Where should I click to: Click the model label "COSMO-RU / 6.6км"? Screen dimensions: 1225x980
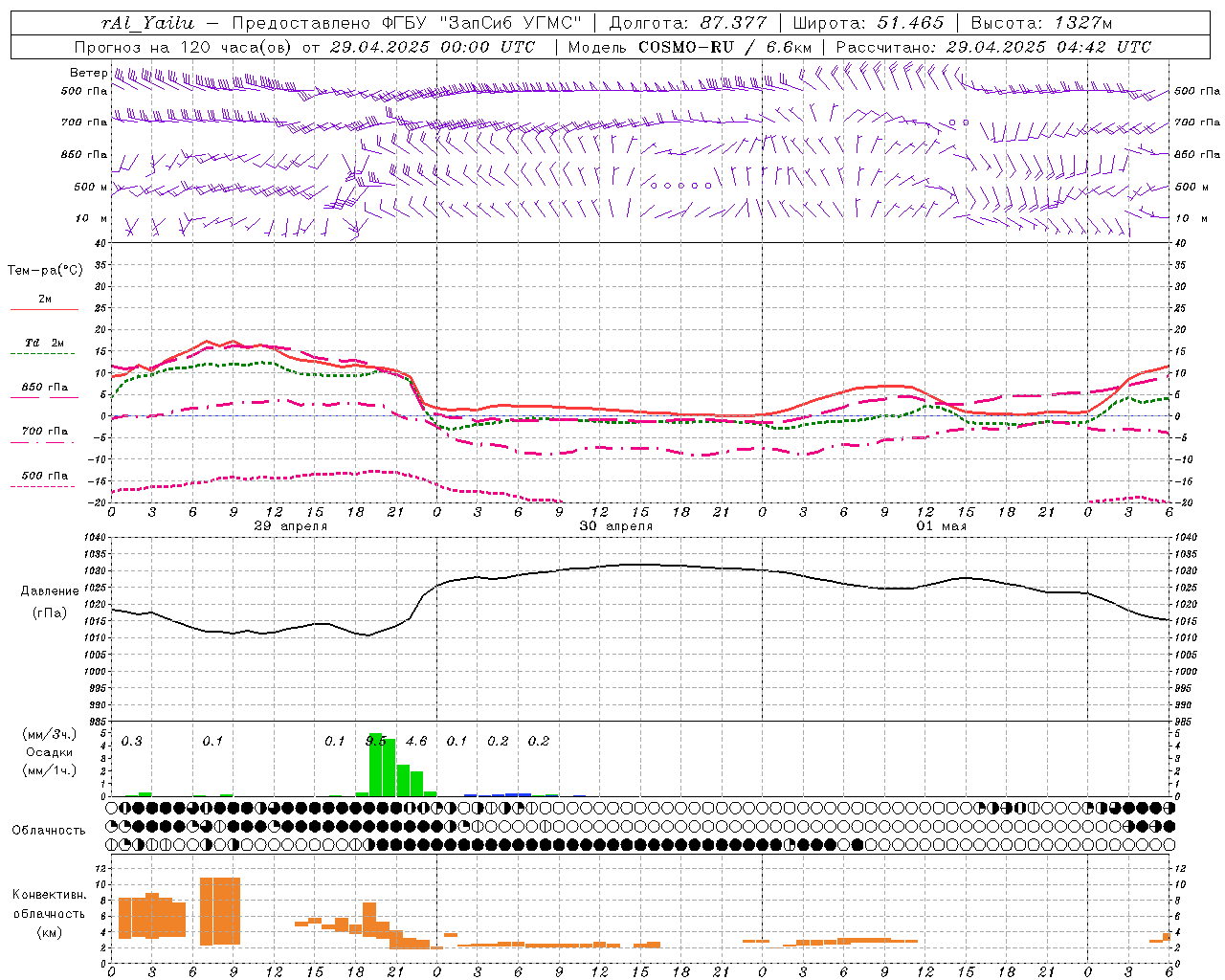(724, 47)
